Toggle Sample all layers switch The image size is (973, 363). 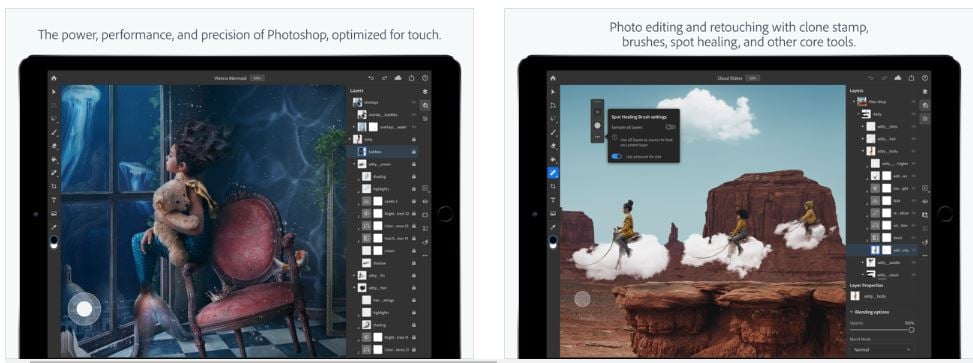[671, 127]
